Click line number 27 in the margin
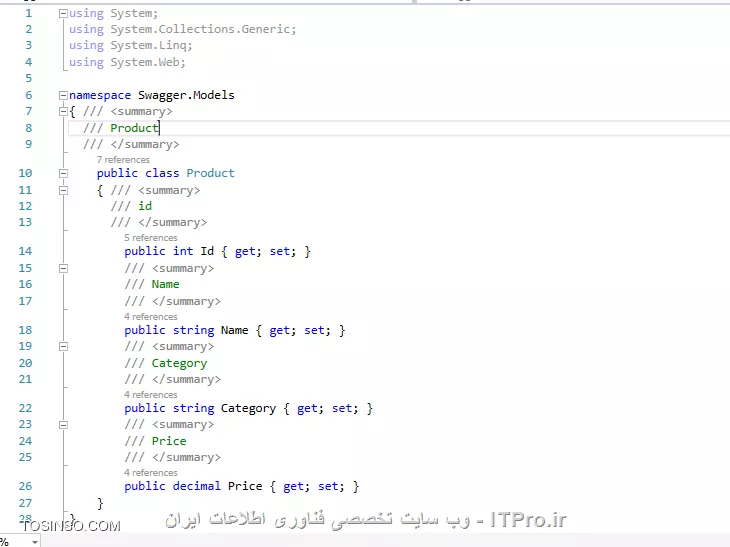The width and height of the screenshot is (730, 547). click(25, 503)
